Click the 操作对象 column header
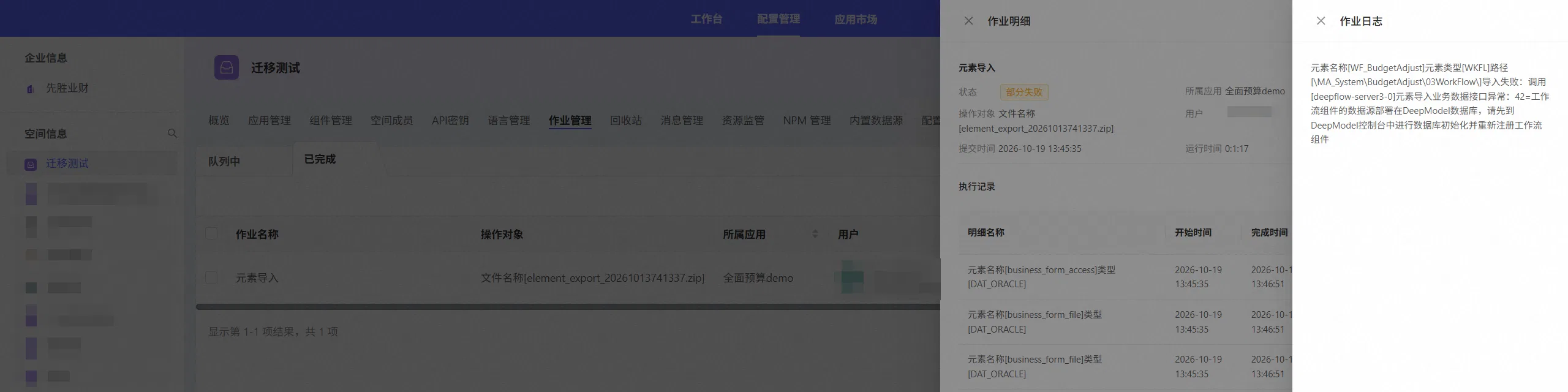Screen dimensions: 1568x392 click(x=502, y=234)
